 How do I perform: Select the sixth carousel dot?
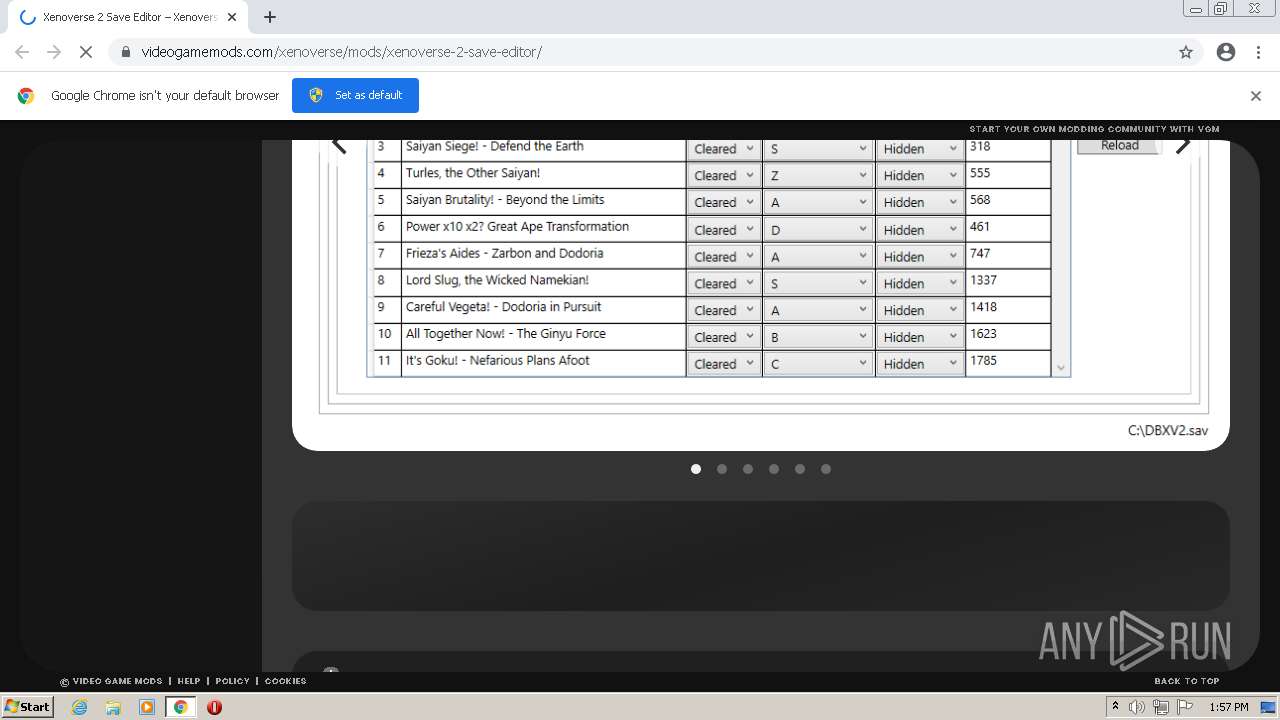[x=826, y=469]
